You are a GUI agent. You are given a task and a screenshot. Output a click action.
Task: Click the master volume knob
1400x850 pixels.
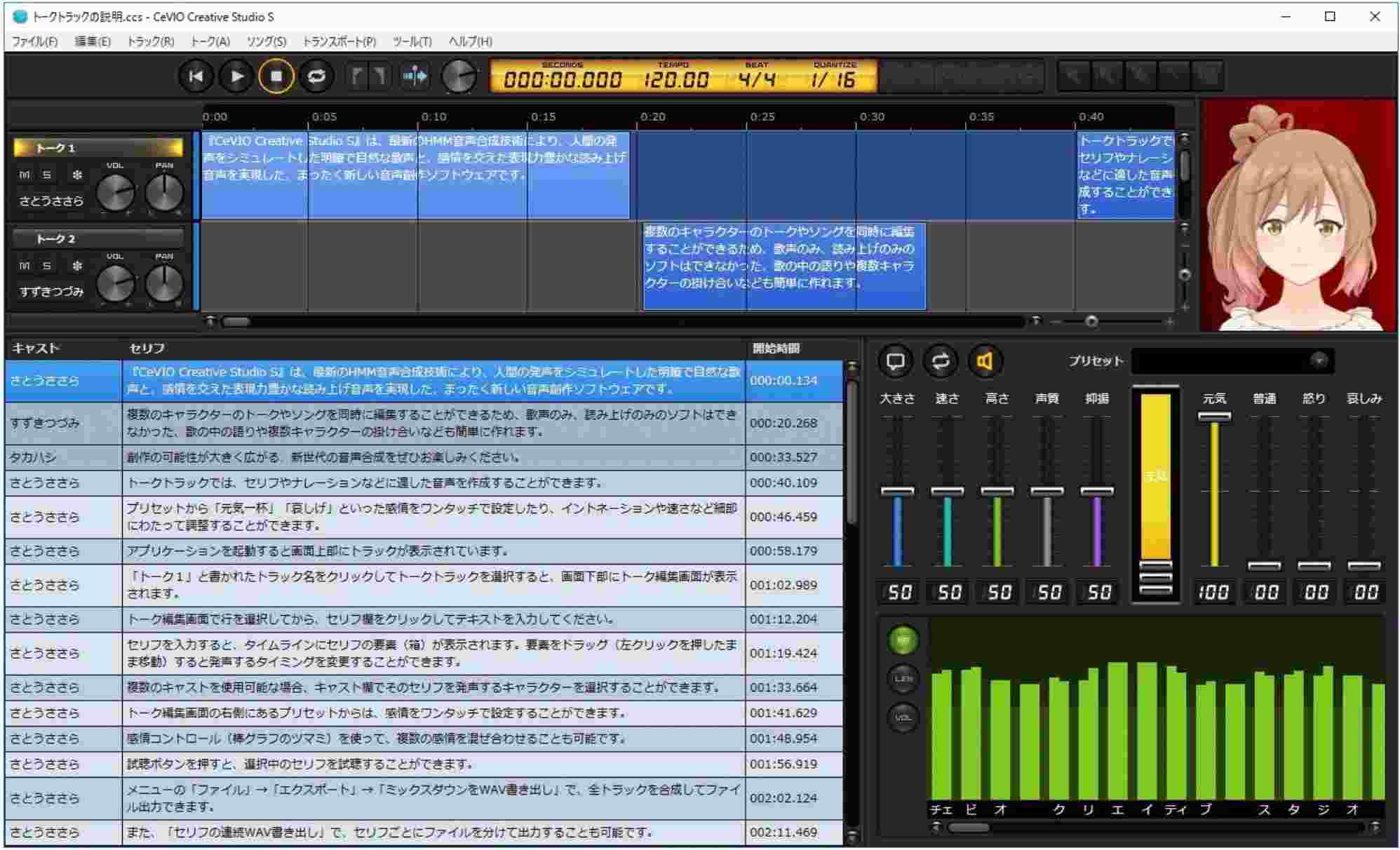click(459, 76)
